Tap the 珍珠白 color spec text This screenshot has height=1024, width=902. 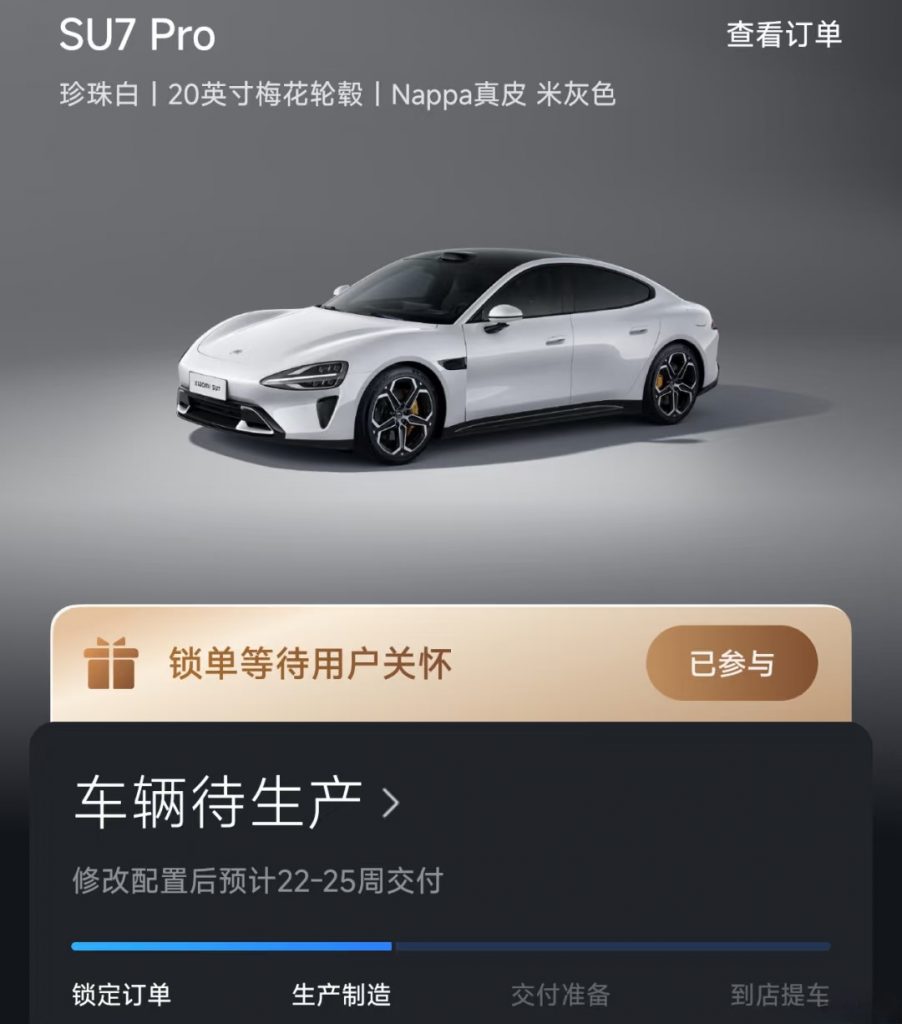coord(99,95)
